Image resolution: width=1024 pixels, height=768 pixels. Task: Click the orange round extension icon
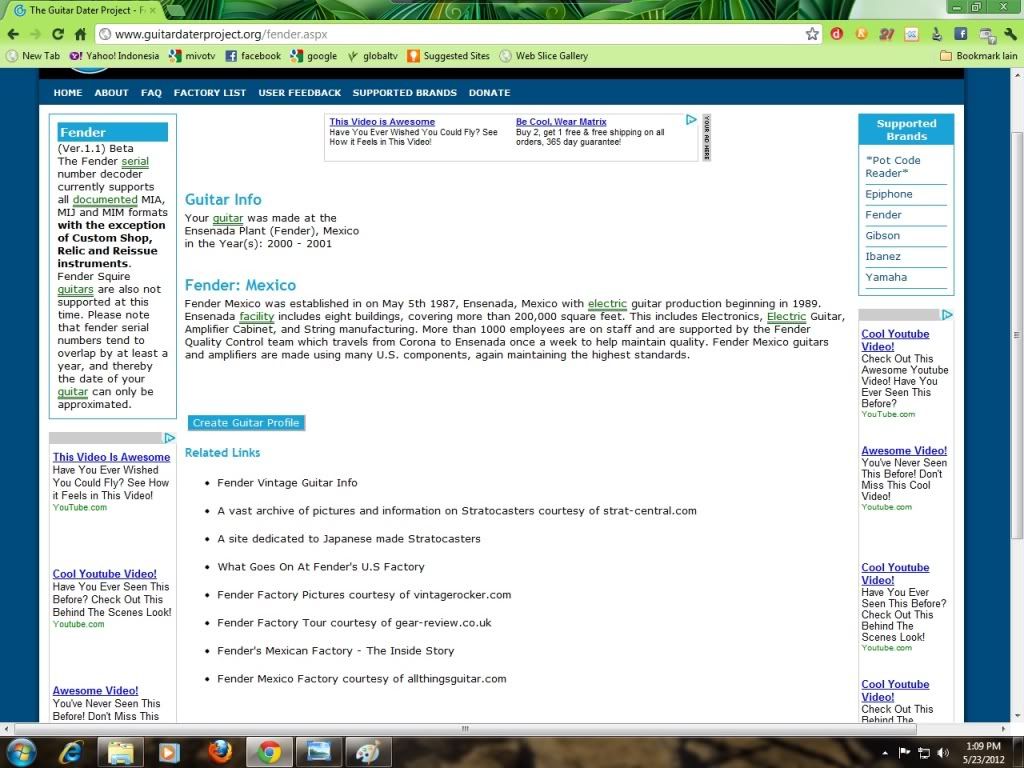(x=861, y=34)
